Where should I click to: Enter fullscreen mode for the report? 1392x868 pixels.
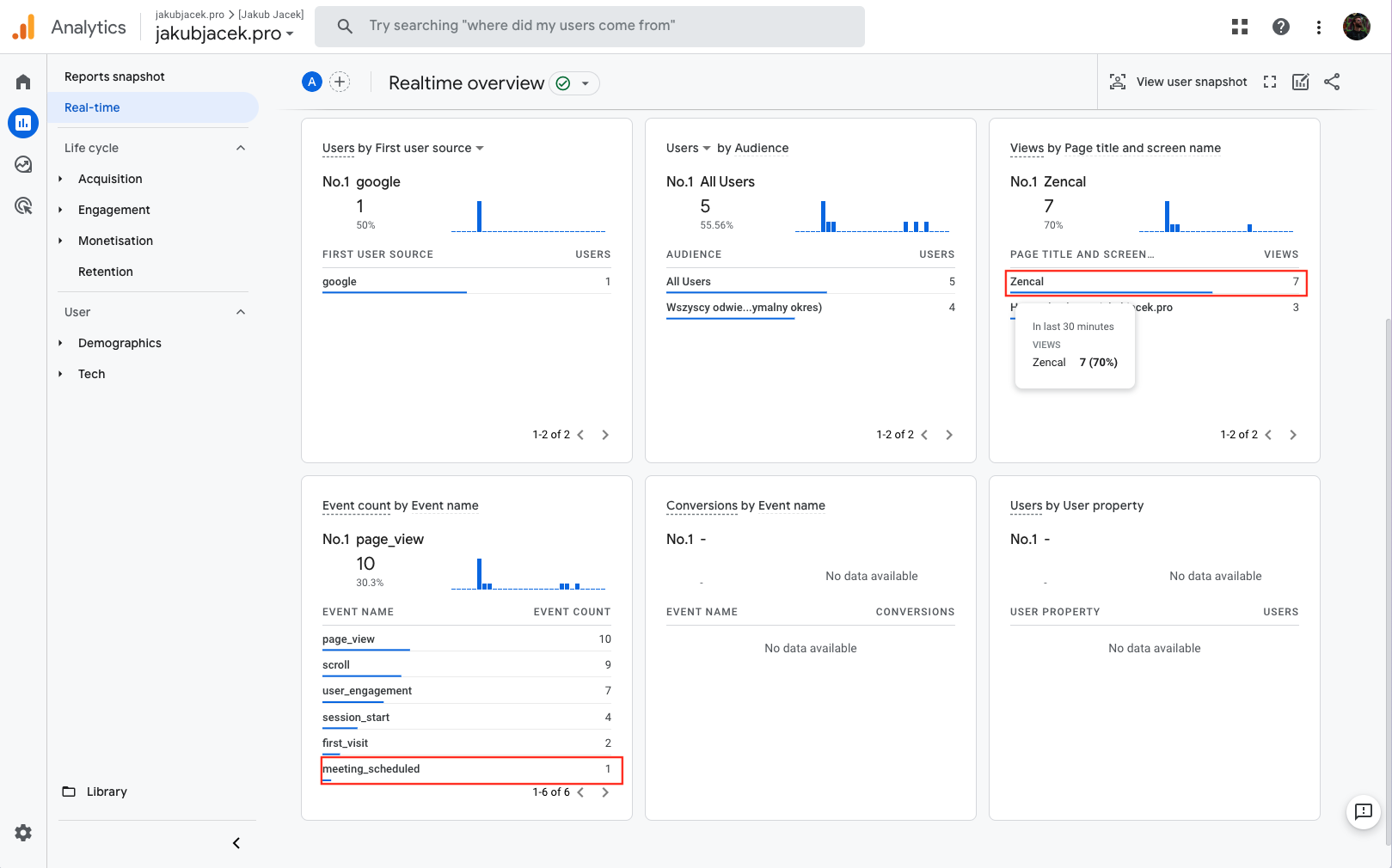click(1270, 82)
